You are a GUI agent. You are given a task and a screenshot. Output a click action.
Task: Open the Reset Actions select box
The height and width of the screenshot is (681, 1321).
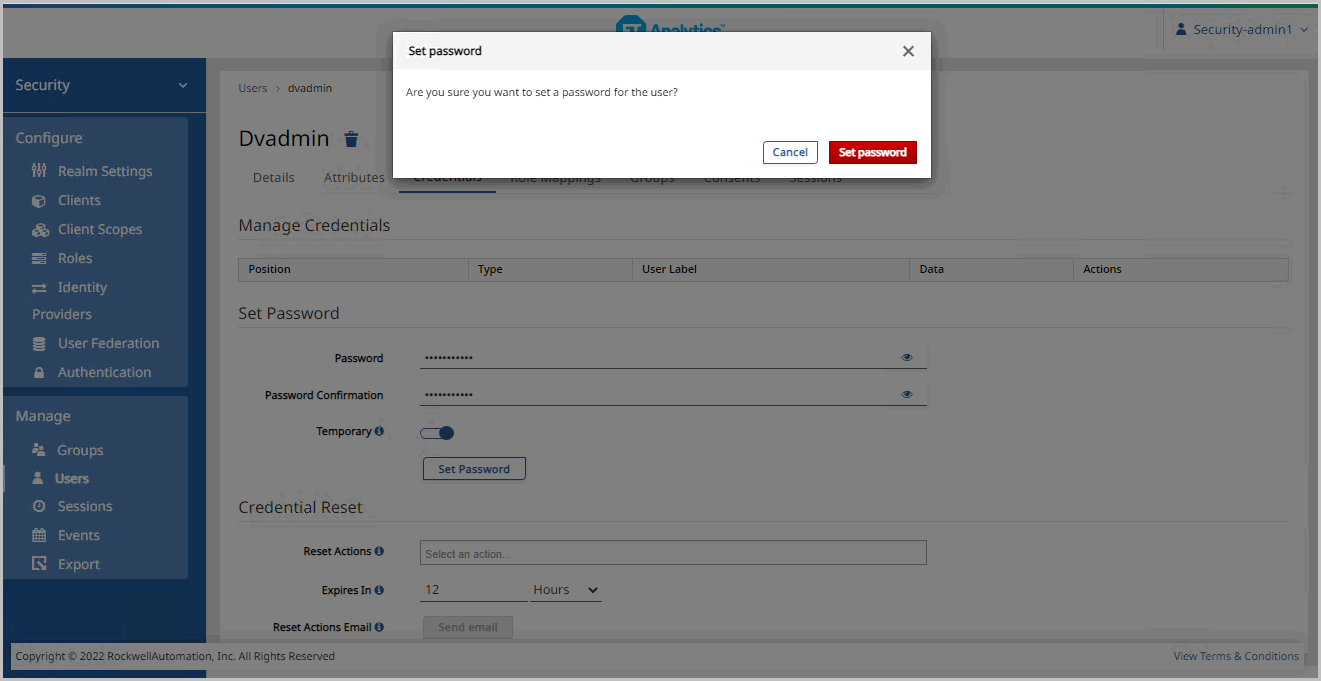(673, 553)
